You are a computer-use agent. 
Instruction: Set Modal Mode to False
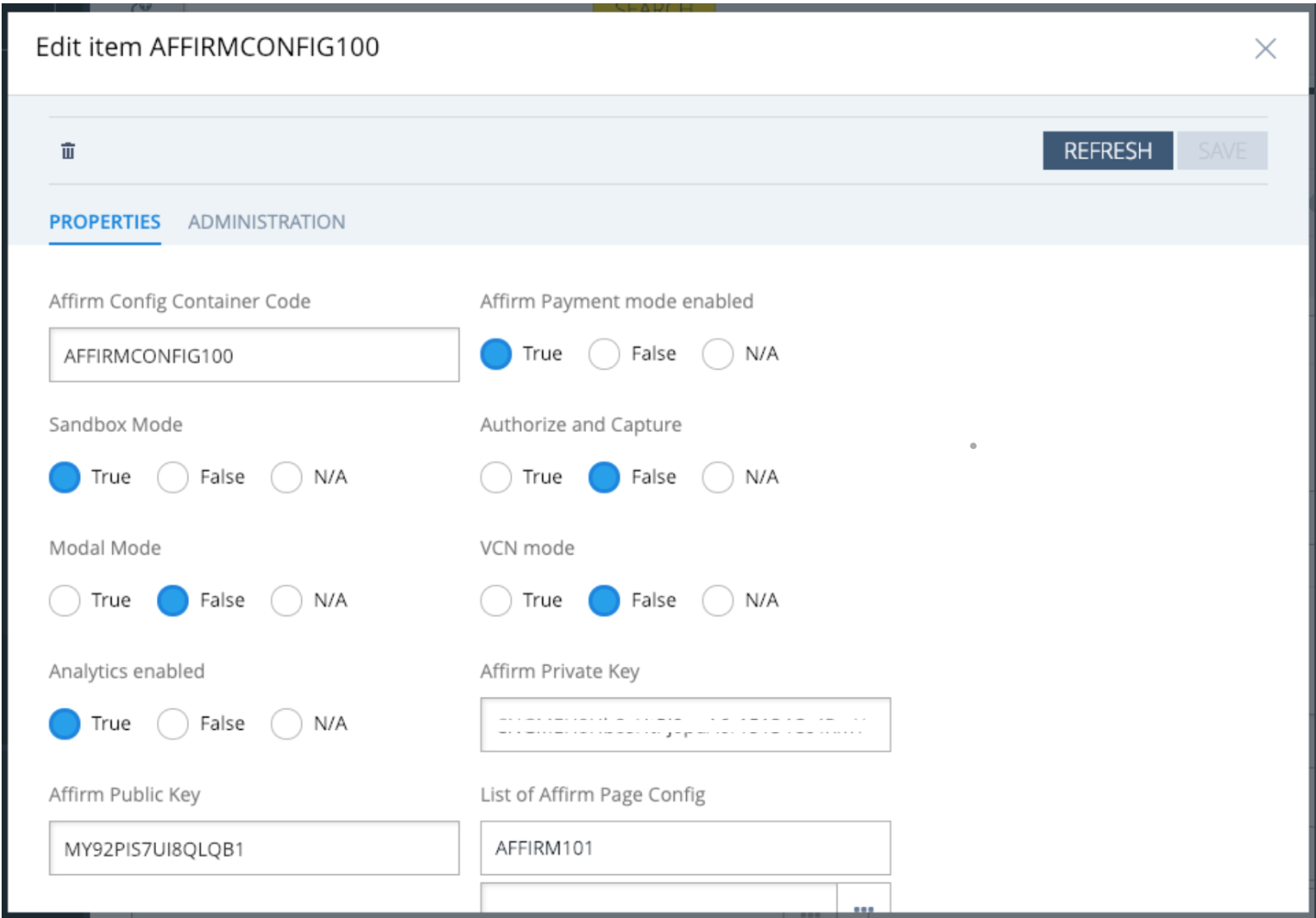173,600
